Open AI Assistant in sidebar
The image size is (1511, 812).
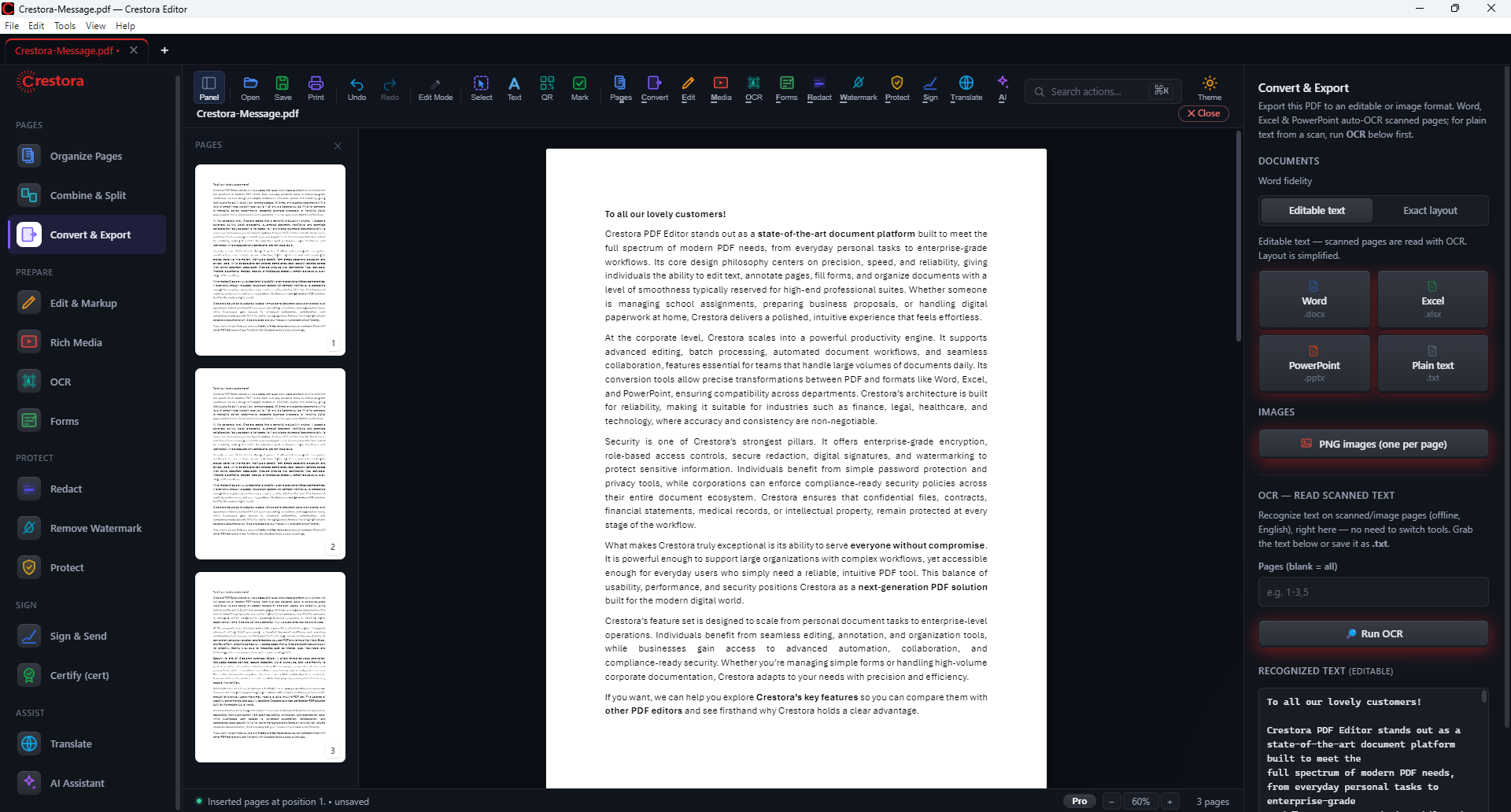87,783
